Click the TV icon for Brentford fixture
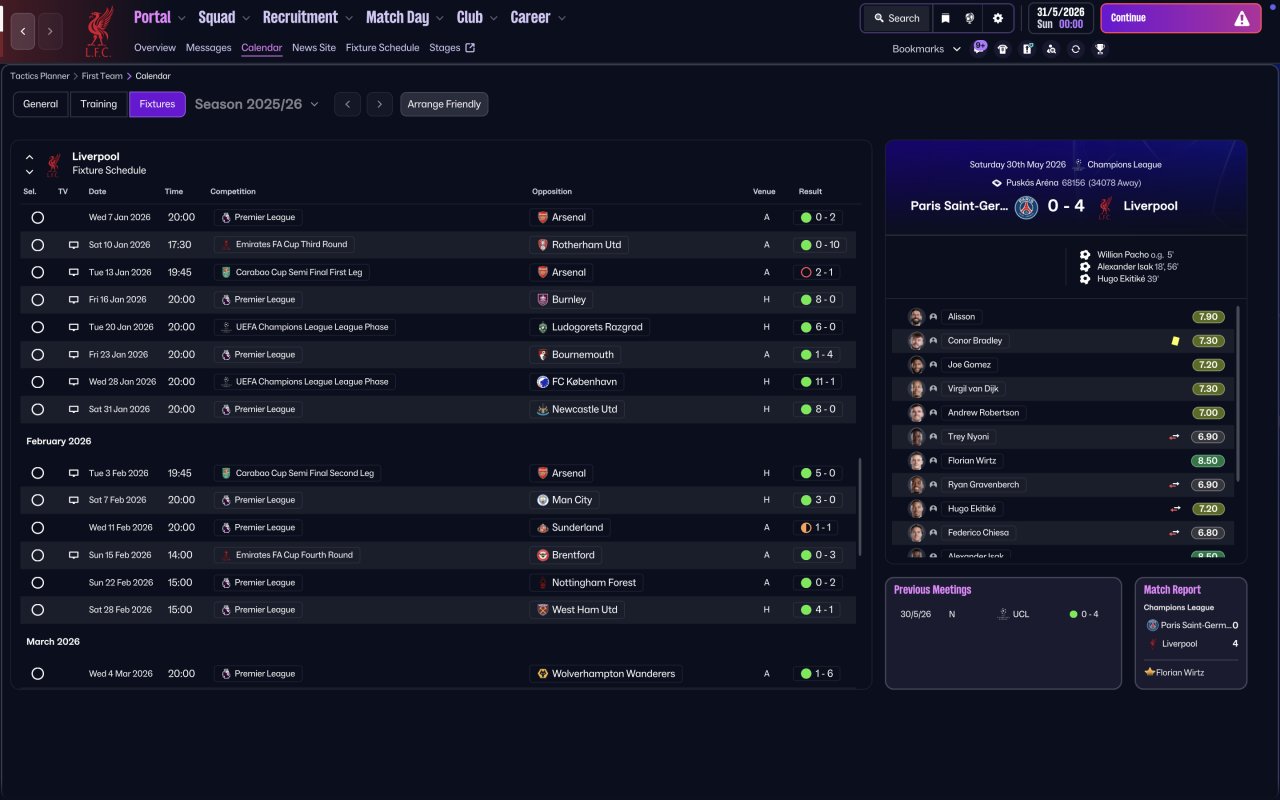 pos(73,555)
